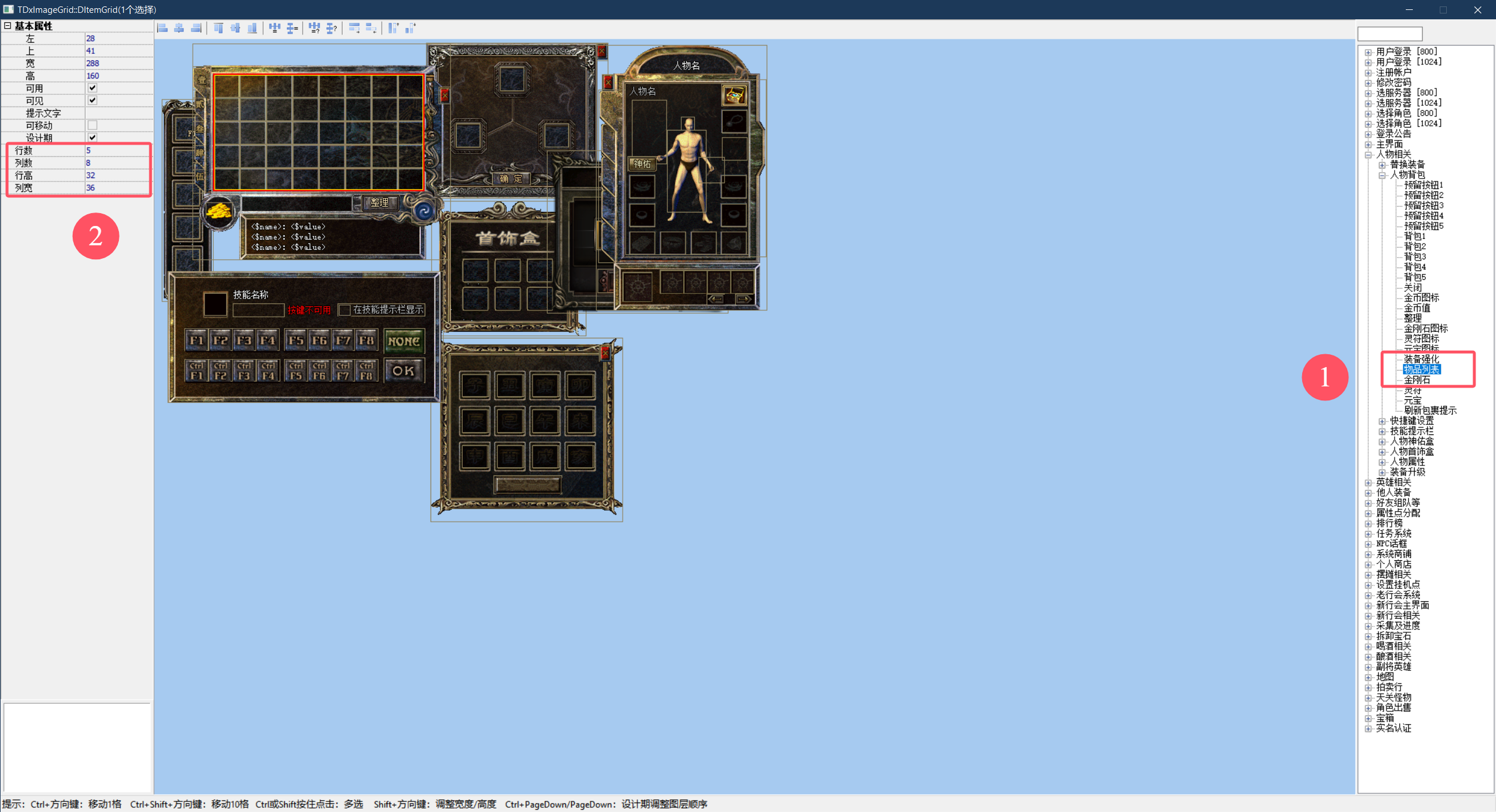Image resolution: width=1496 pixels, height=812 pixels.
Task: Select 背包3 in the tree
Action: (1415, 257)
